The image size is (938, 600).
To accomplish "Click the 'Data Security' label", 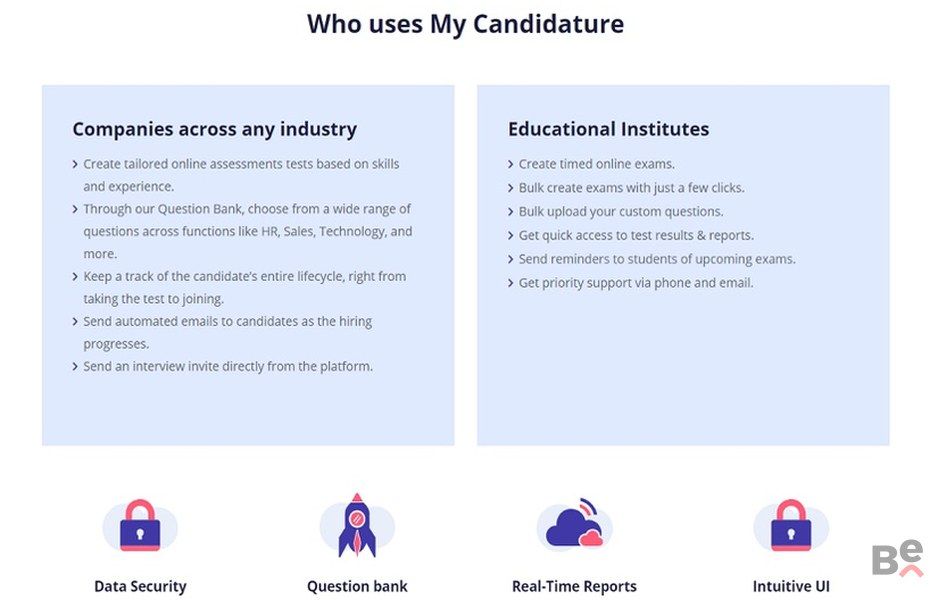I will 140,587.
